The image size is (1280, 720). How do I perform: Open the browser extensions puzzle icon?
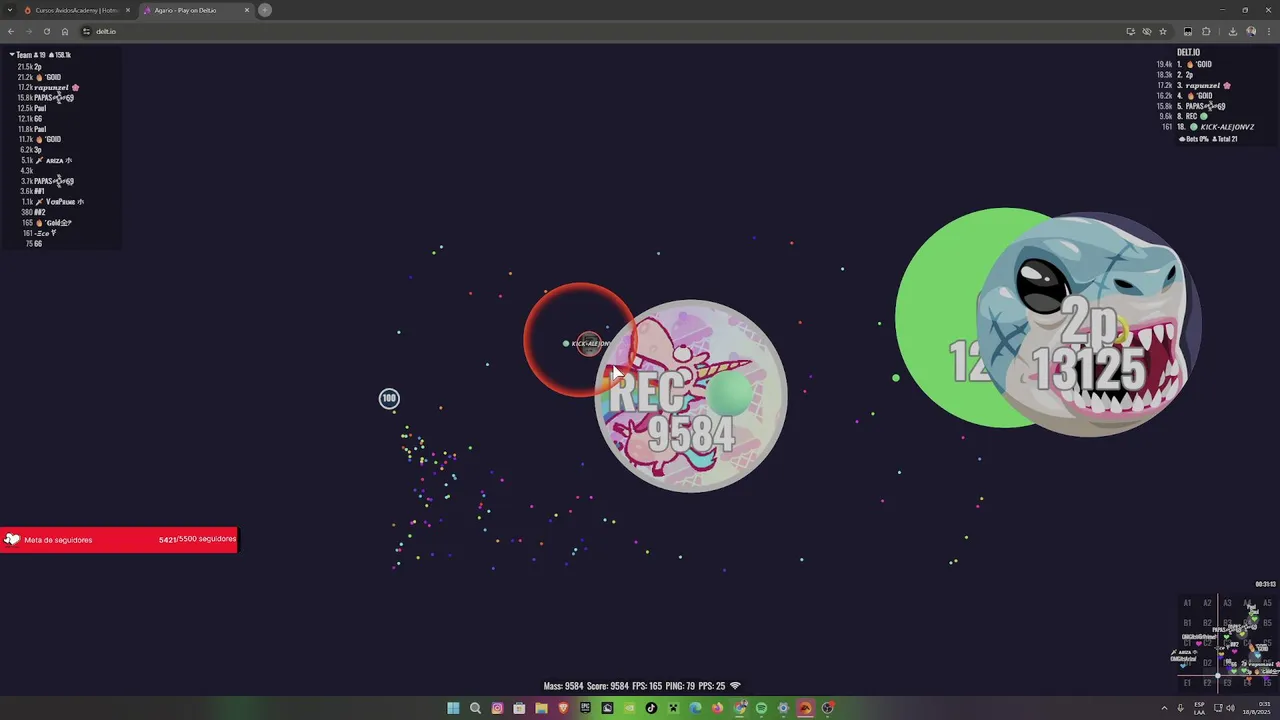[x=1206, y=31]
